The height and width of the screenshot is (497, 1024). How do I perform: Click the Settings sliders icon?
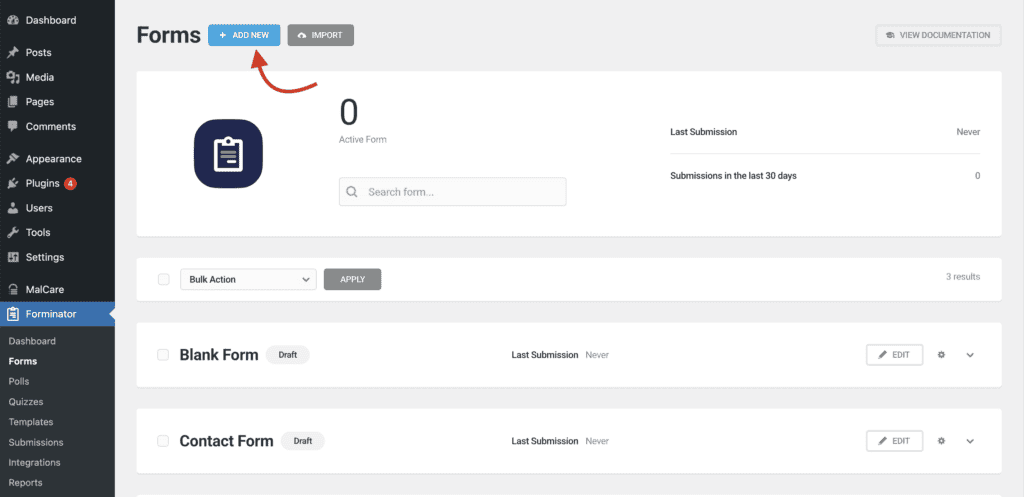pos(12,257)
